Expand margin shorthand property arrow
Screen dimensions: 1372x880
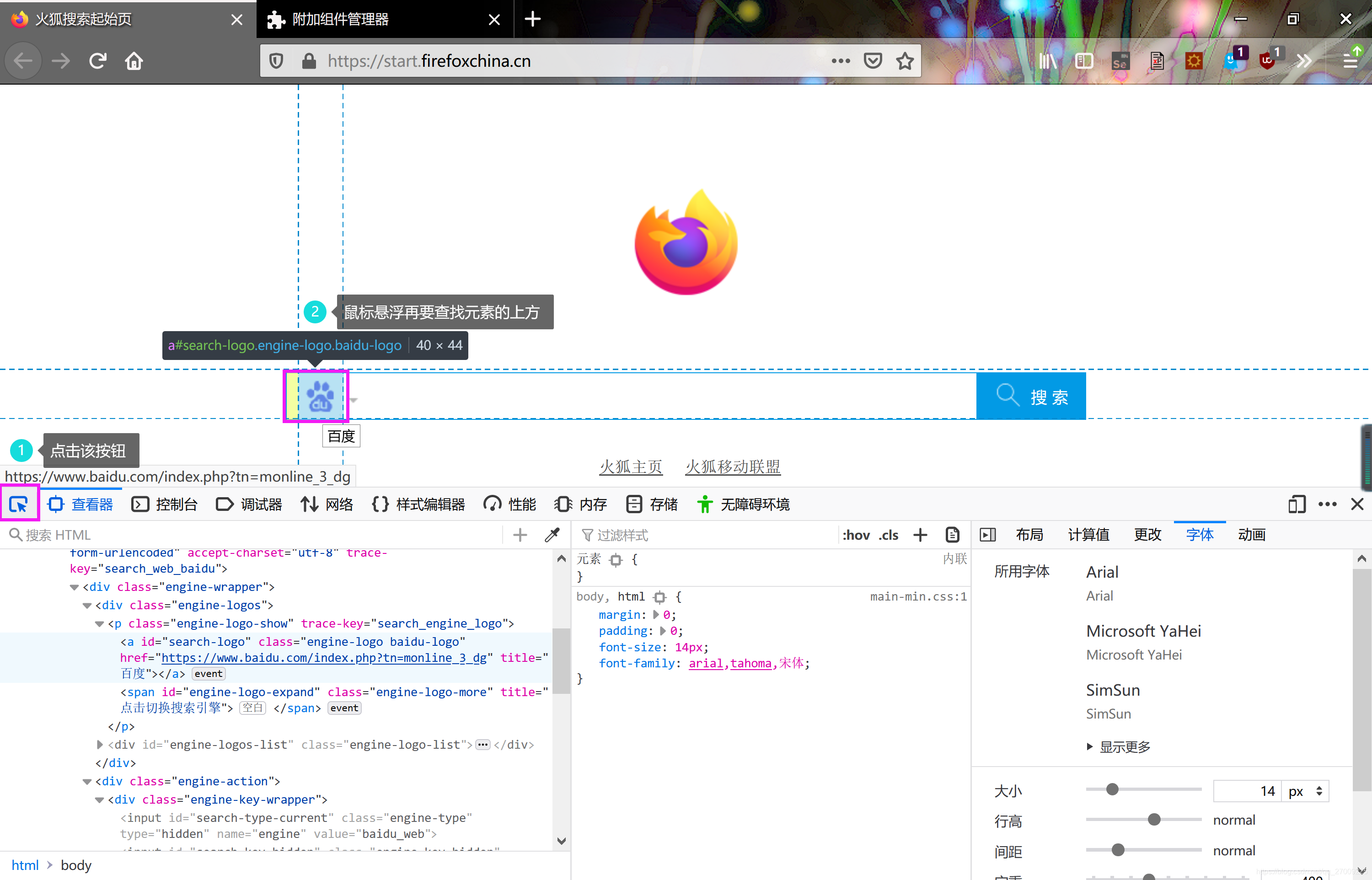click(x=656, y=614)
